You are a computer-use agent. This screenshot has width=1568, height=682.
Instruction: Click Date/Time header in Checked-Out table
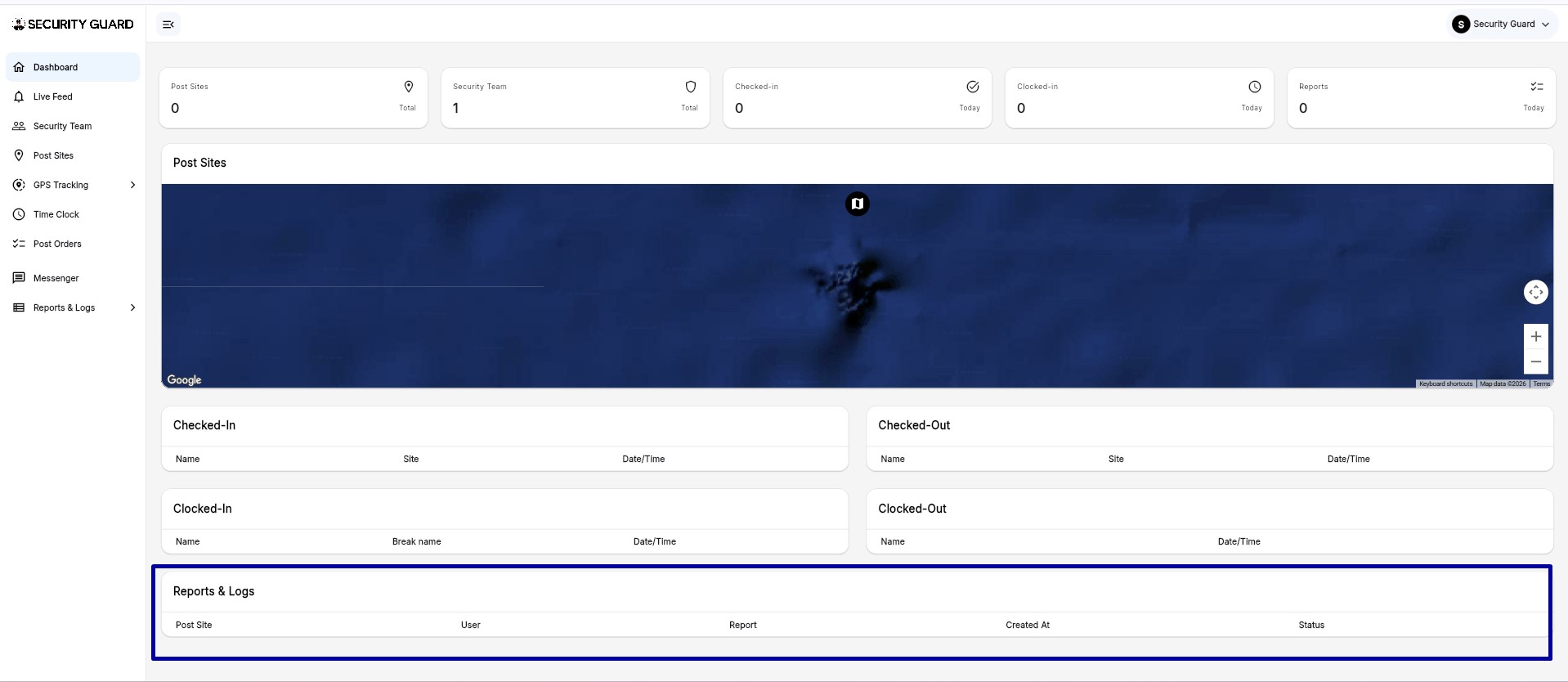point(1349,459)
